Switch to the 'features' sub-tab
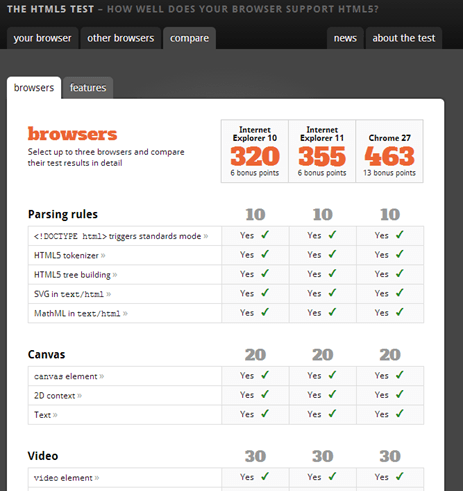 88,88
